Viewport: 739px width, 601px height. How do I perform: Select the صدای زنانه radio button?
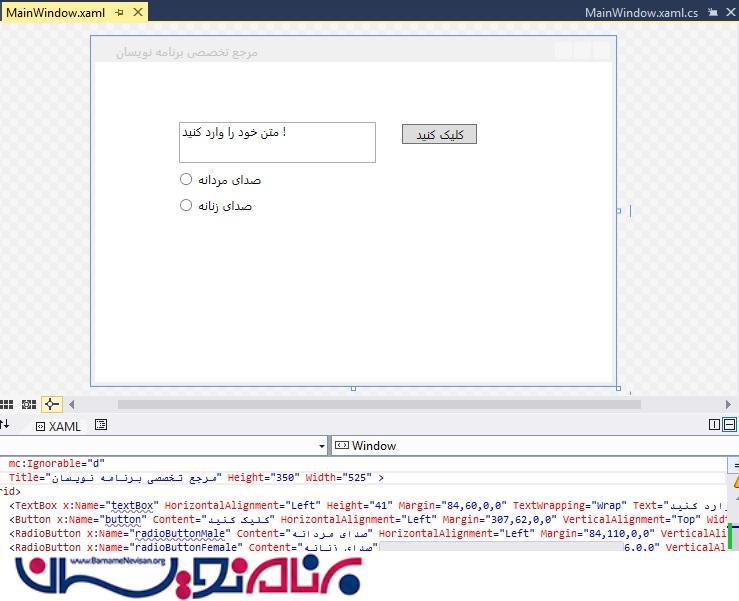pos(186,206)
